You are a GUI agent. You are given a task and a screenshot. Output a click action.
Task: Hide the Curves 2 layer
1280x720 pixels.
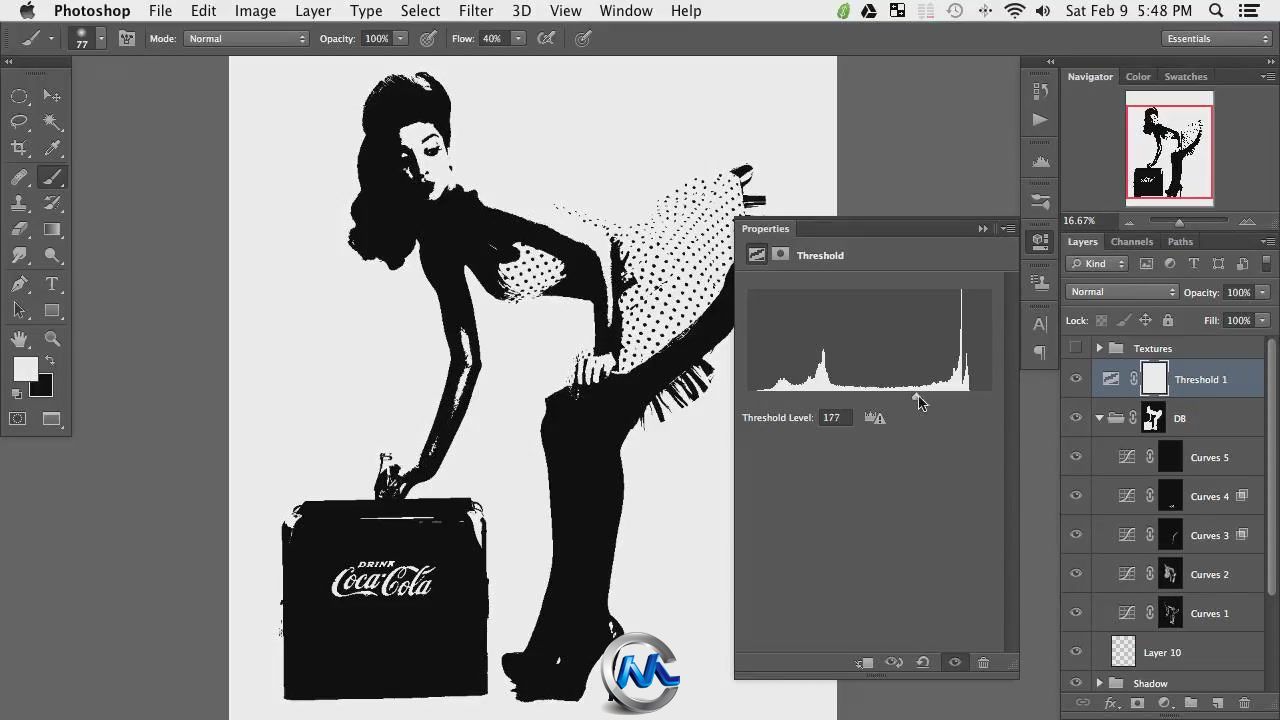pyautogui.click(x=1076, y=574)
